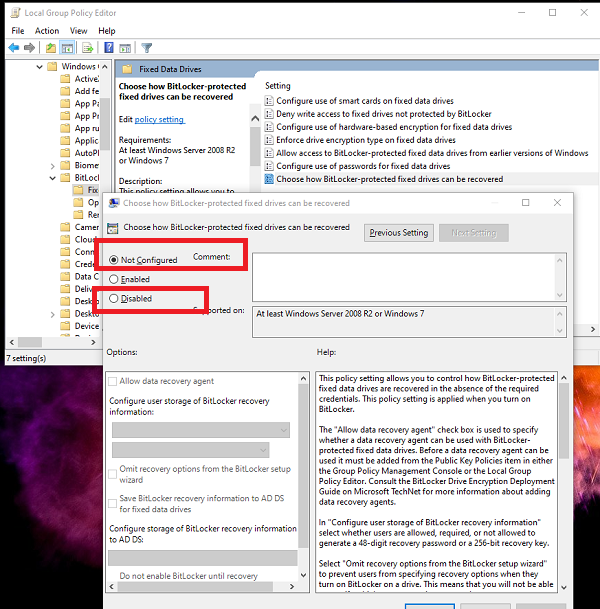Click the Export list toolbar icon
The width and height of the screenshot is (600, 609).
(x=88, y=48)
